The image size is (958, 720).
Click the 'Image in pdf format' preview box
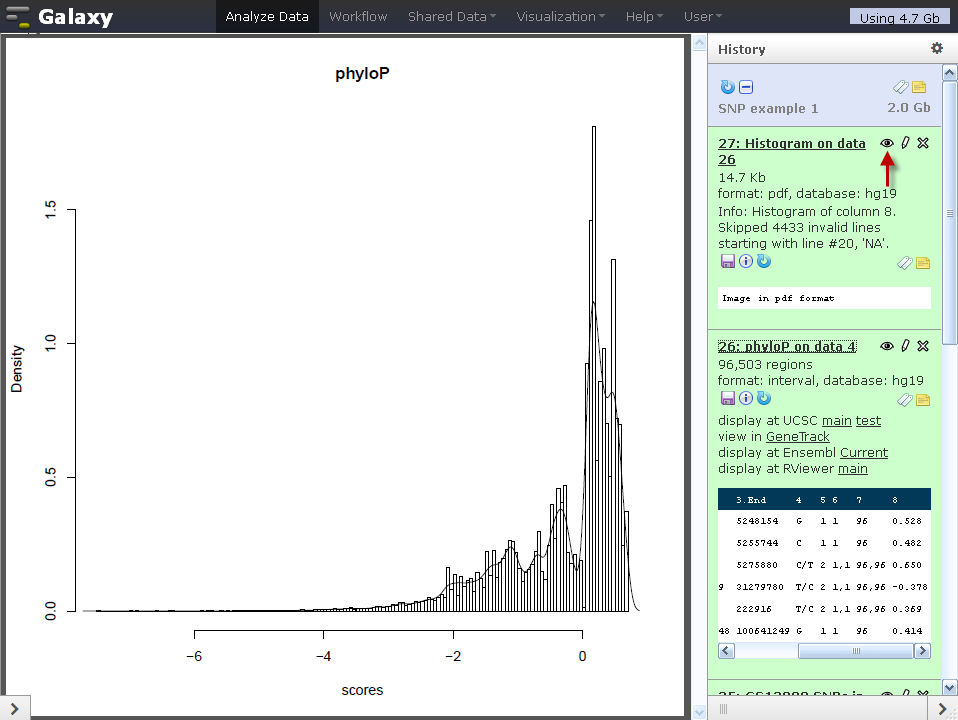(824, 298)
